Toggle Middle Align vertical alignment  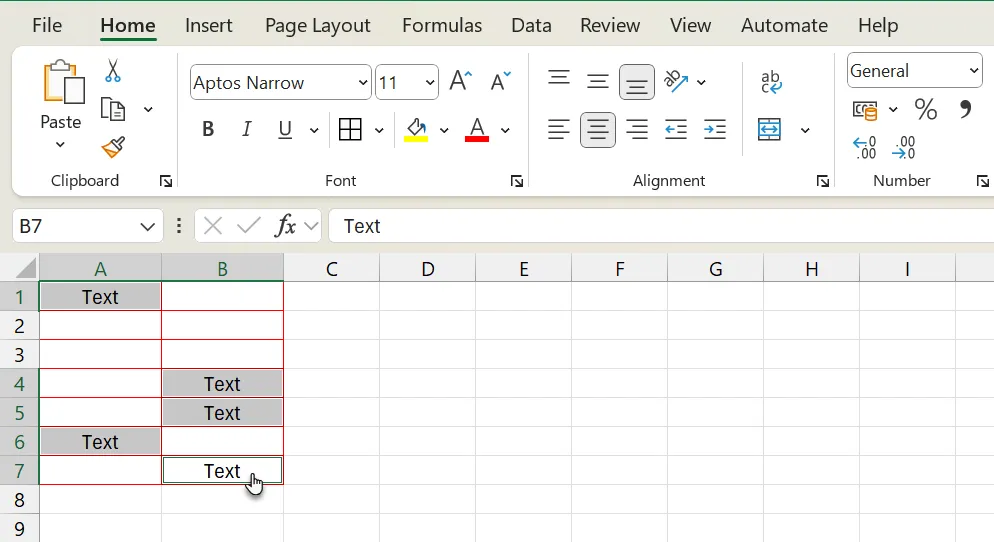[x=597, y=82]
